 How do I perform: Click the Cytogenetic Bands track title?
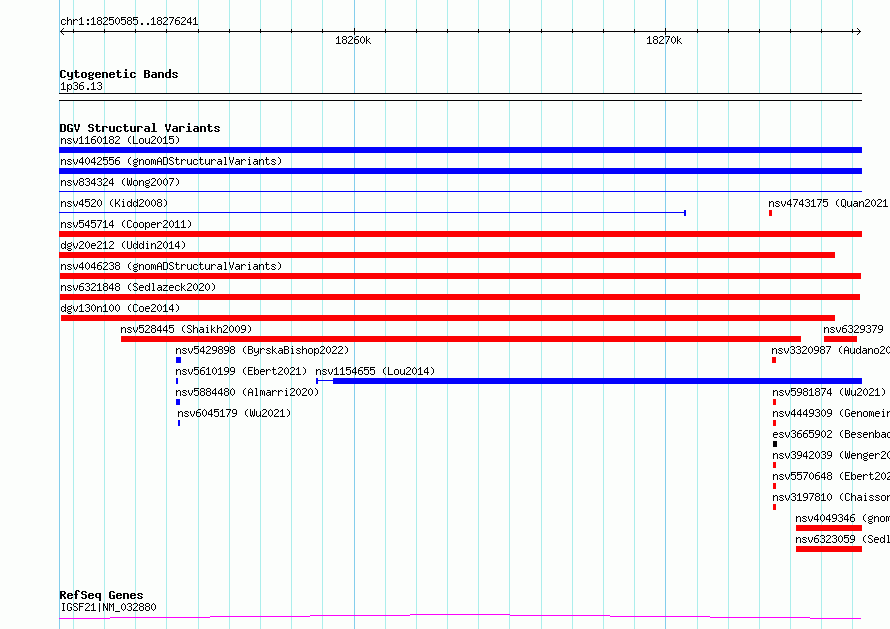point(119,74)
